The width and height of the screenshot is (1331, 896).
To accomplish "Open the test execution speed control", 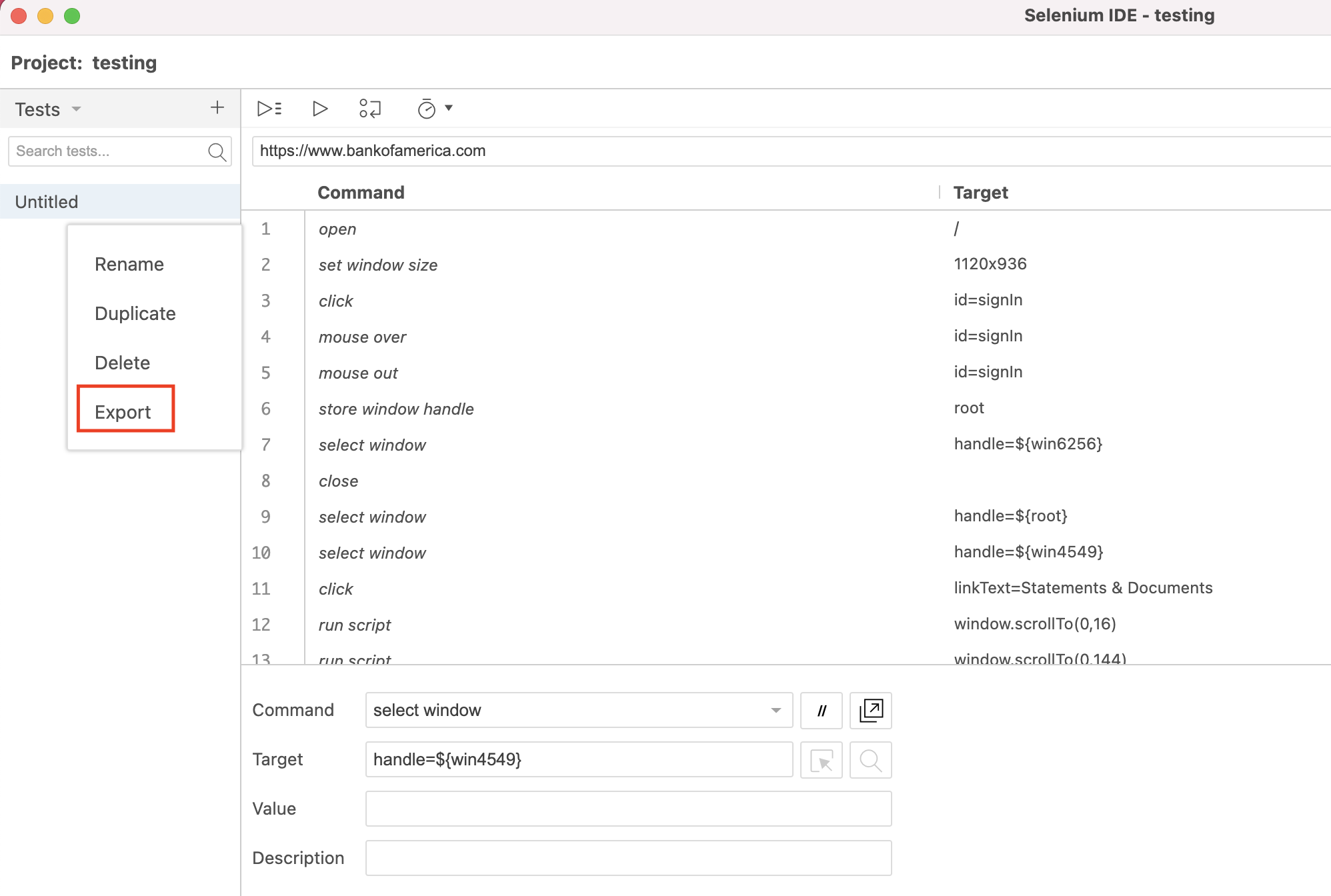I will (427, 109).
